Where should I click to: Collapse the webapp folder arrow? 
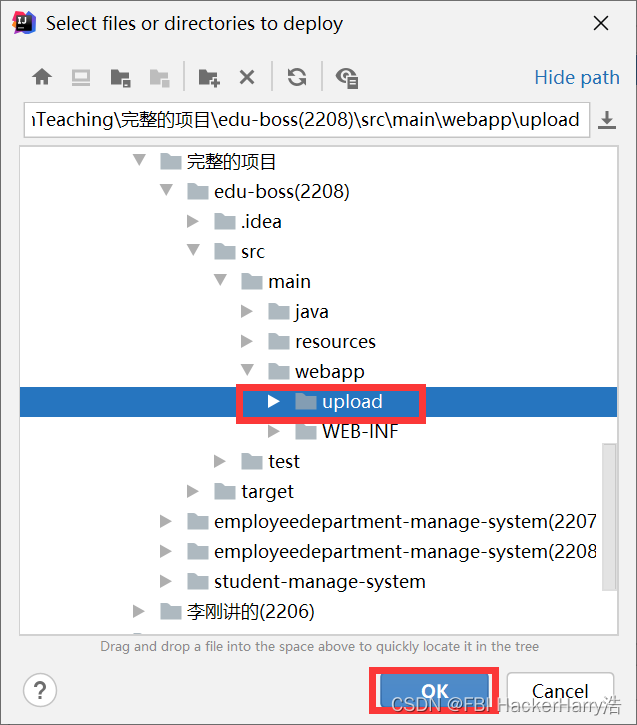point(247,370)
